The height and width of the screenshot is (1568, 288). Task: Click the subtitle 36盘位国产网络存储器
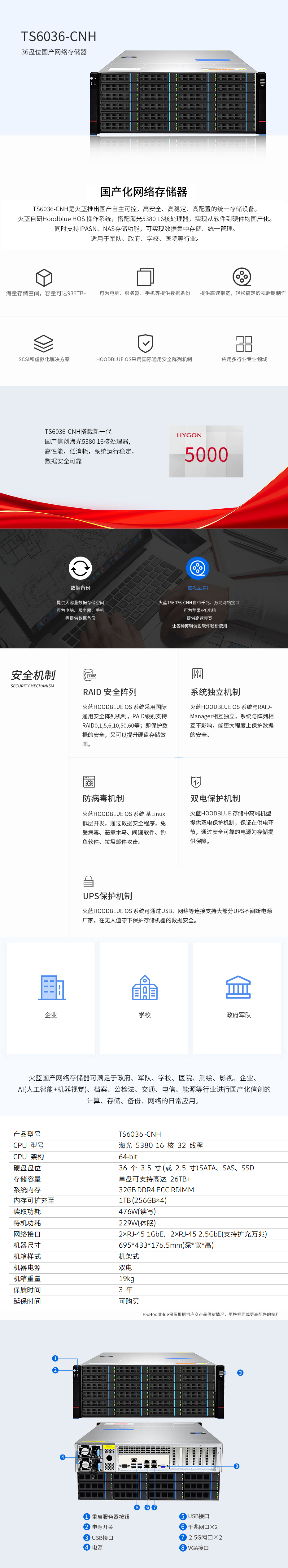point(54,52)
